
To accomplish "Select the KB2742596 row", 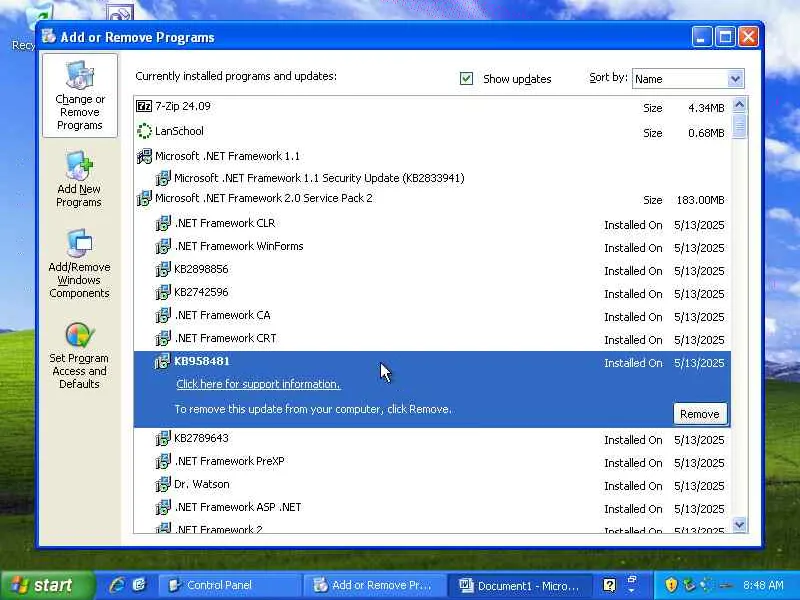I will [x=432, y=292].
